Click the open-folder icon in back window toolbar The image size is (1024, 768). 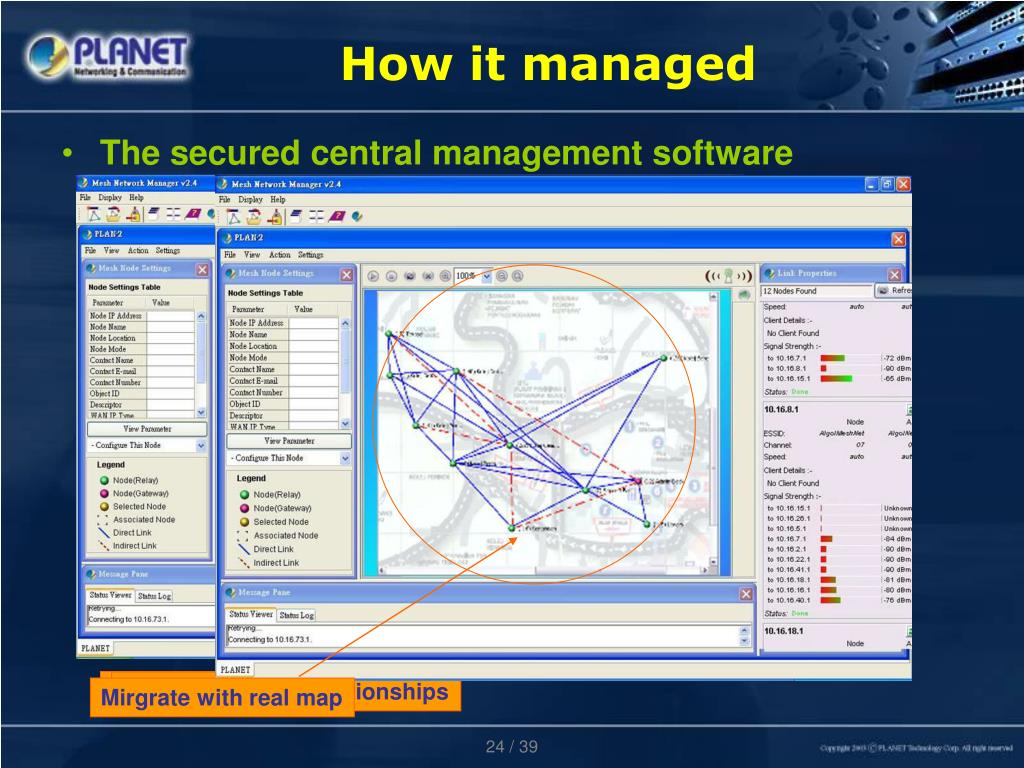pos(114,214)
